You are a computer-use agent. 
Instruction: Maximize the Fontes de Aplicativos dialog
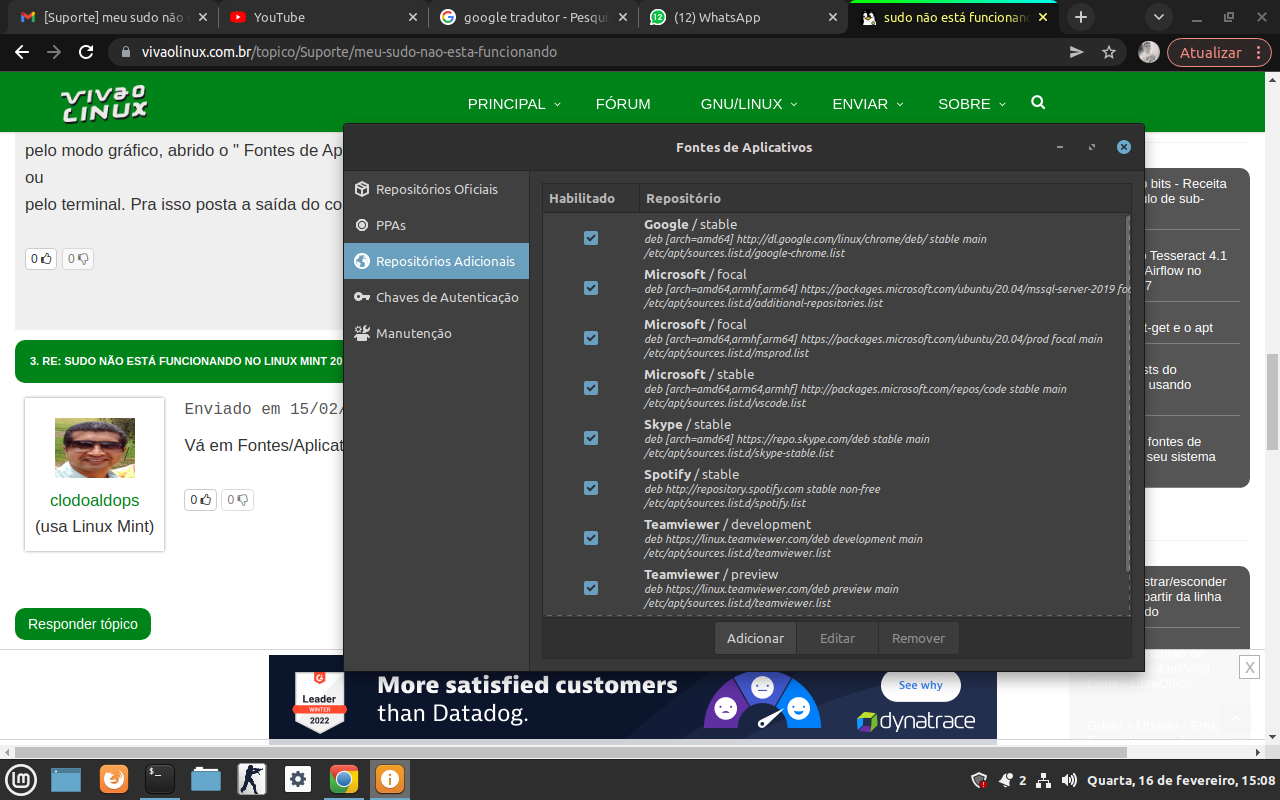(1092, 147)
